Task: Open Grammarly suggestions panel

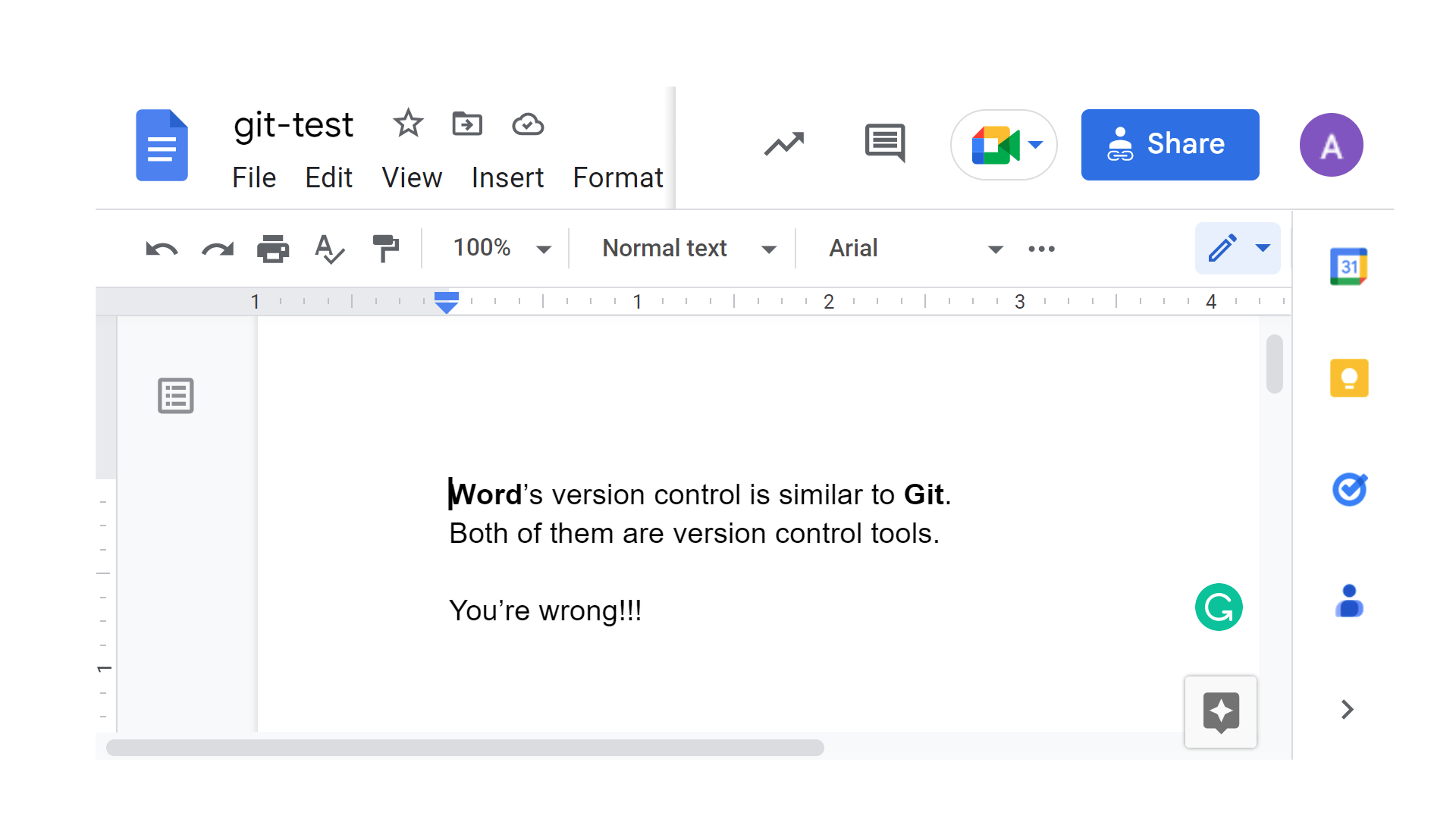Action: [1218, 608]
